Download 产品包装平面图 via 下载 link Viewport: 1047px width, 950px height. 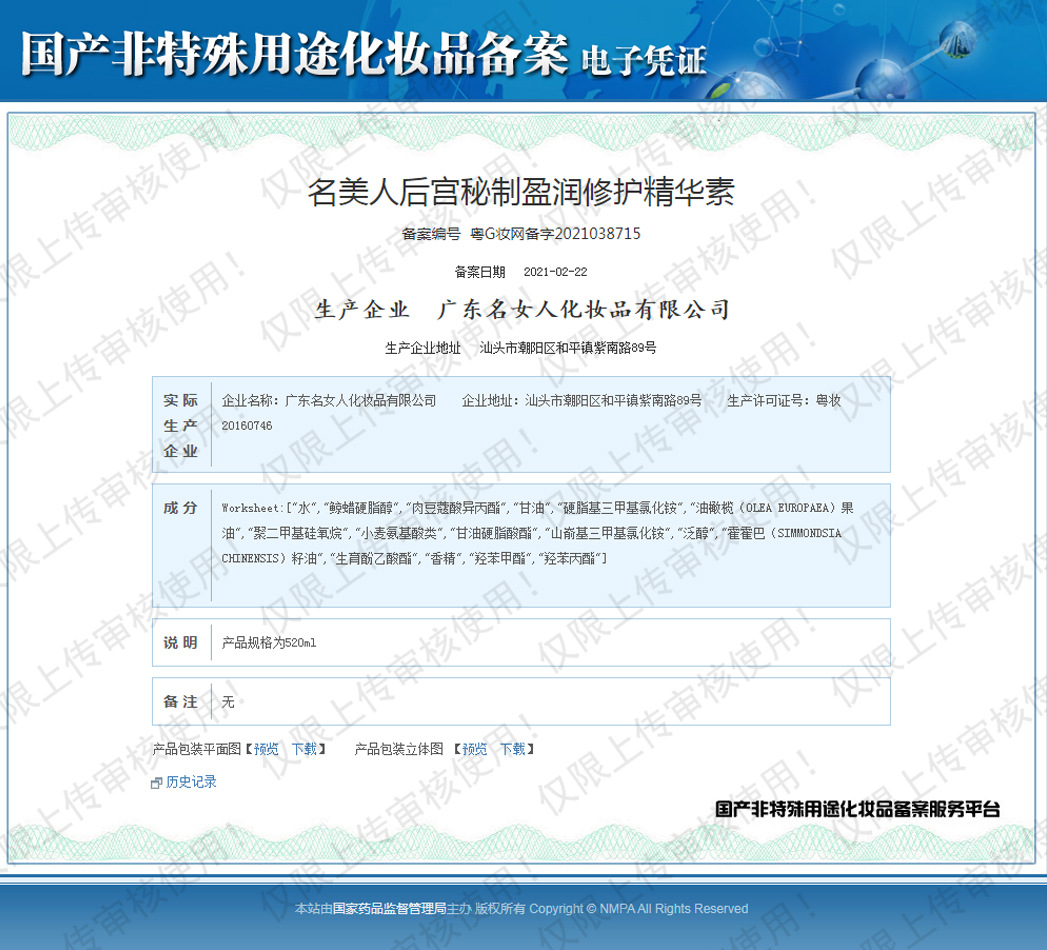[x=304, y=749]
